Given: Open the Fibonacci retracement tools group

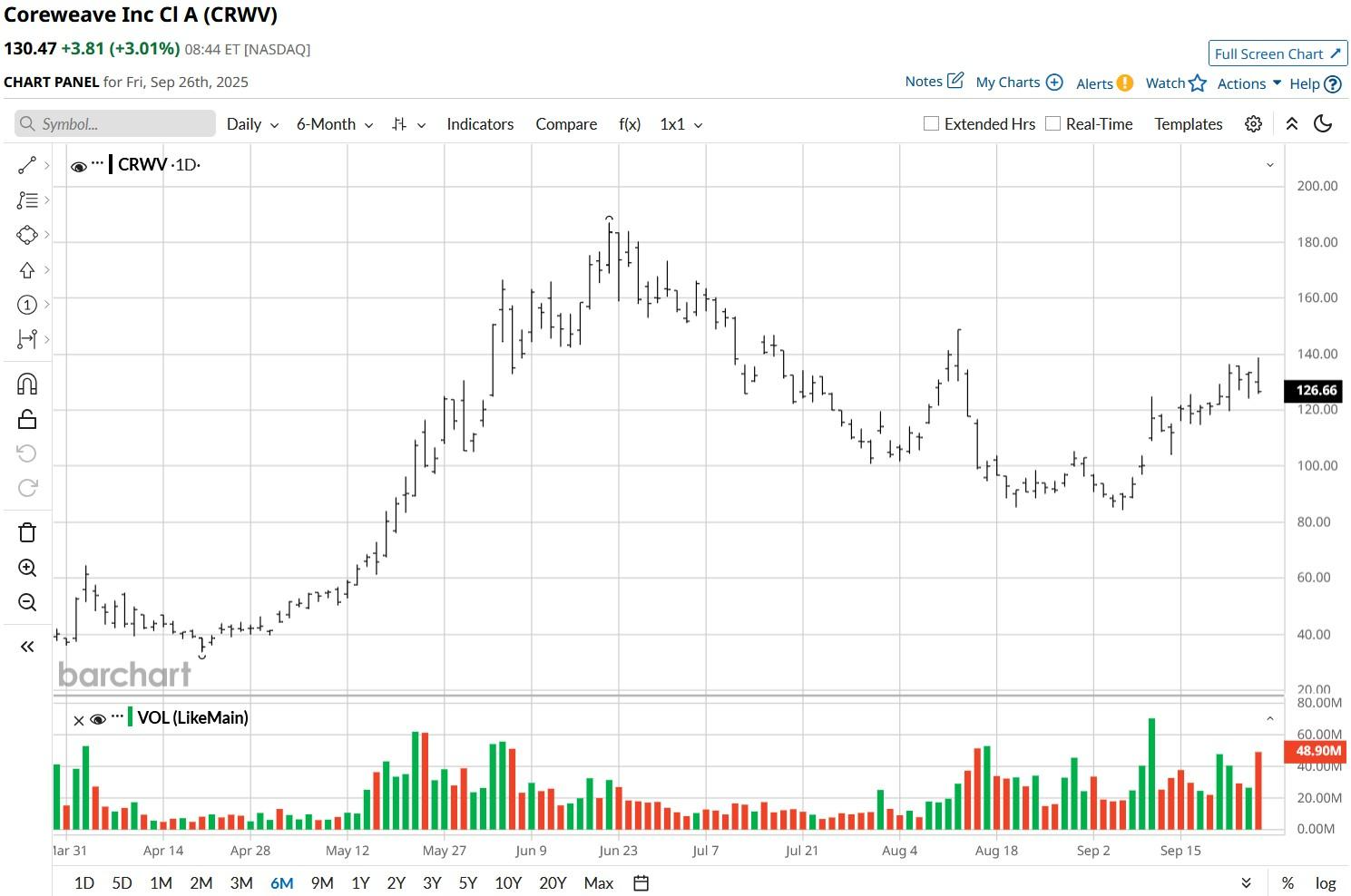Looking at the screenshot, I should pyautogui.click(x=26, y=200).
